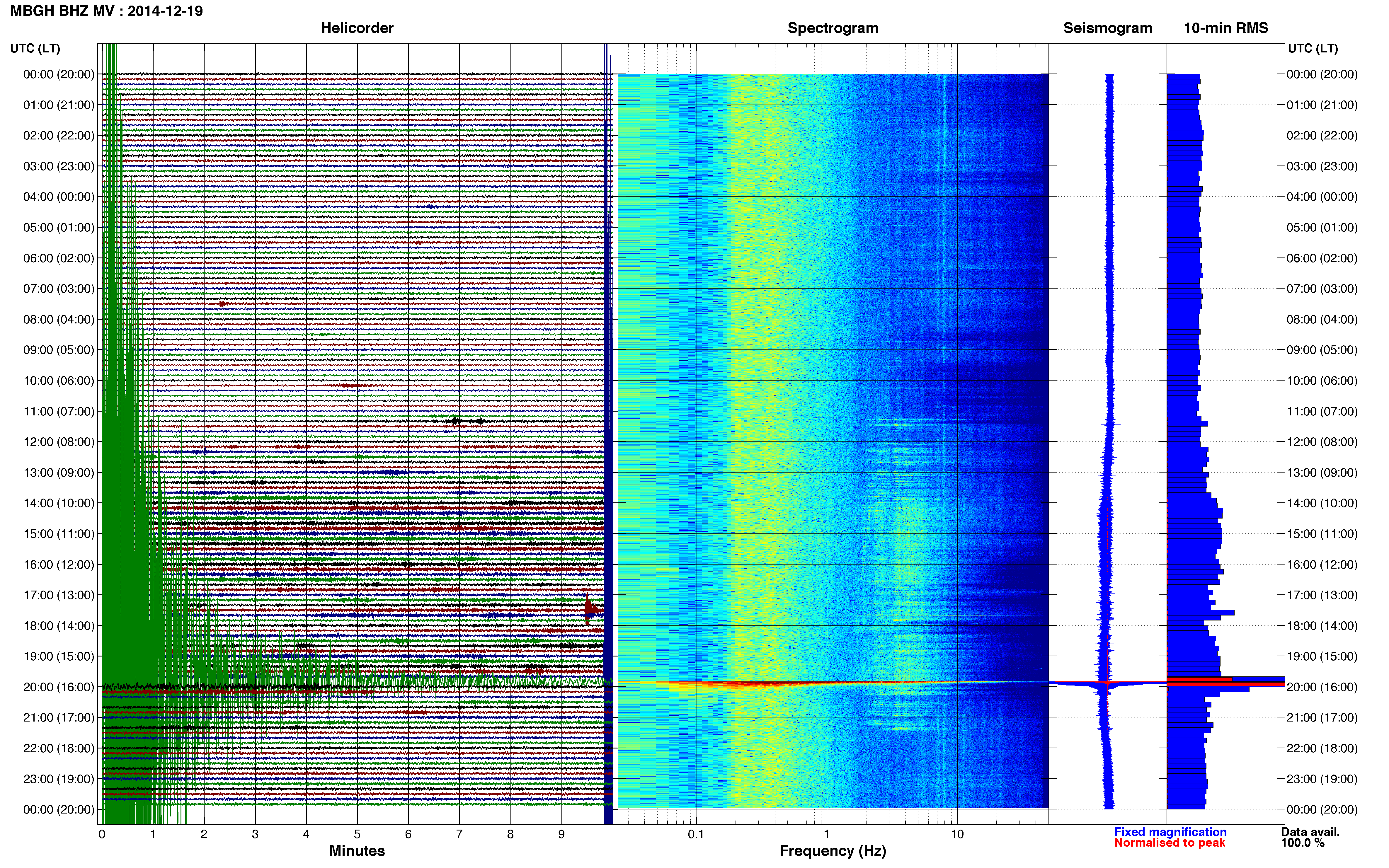Select the "100.0 %" data availability value
This screenshot has height=868, width=1389.
click(x=1303, y=843)
